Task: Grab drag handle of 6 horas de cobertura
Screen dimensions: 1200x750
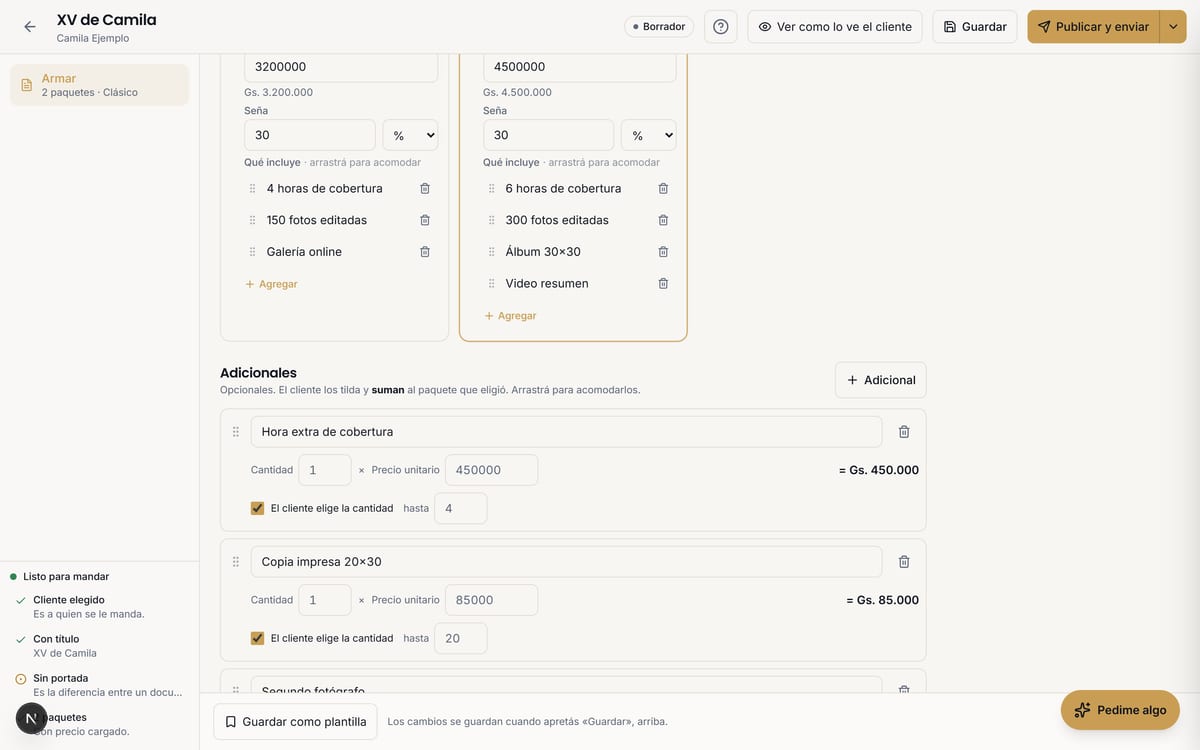Action: 491,188
